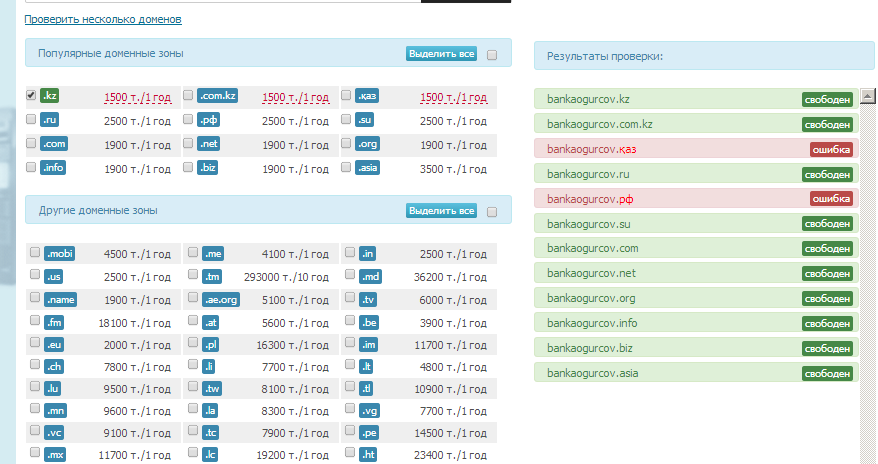Click the results scrollbar up arrow
This screenshot has height=464, width=878.
click(867, 96)
